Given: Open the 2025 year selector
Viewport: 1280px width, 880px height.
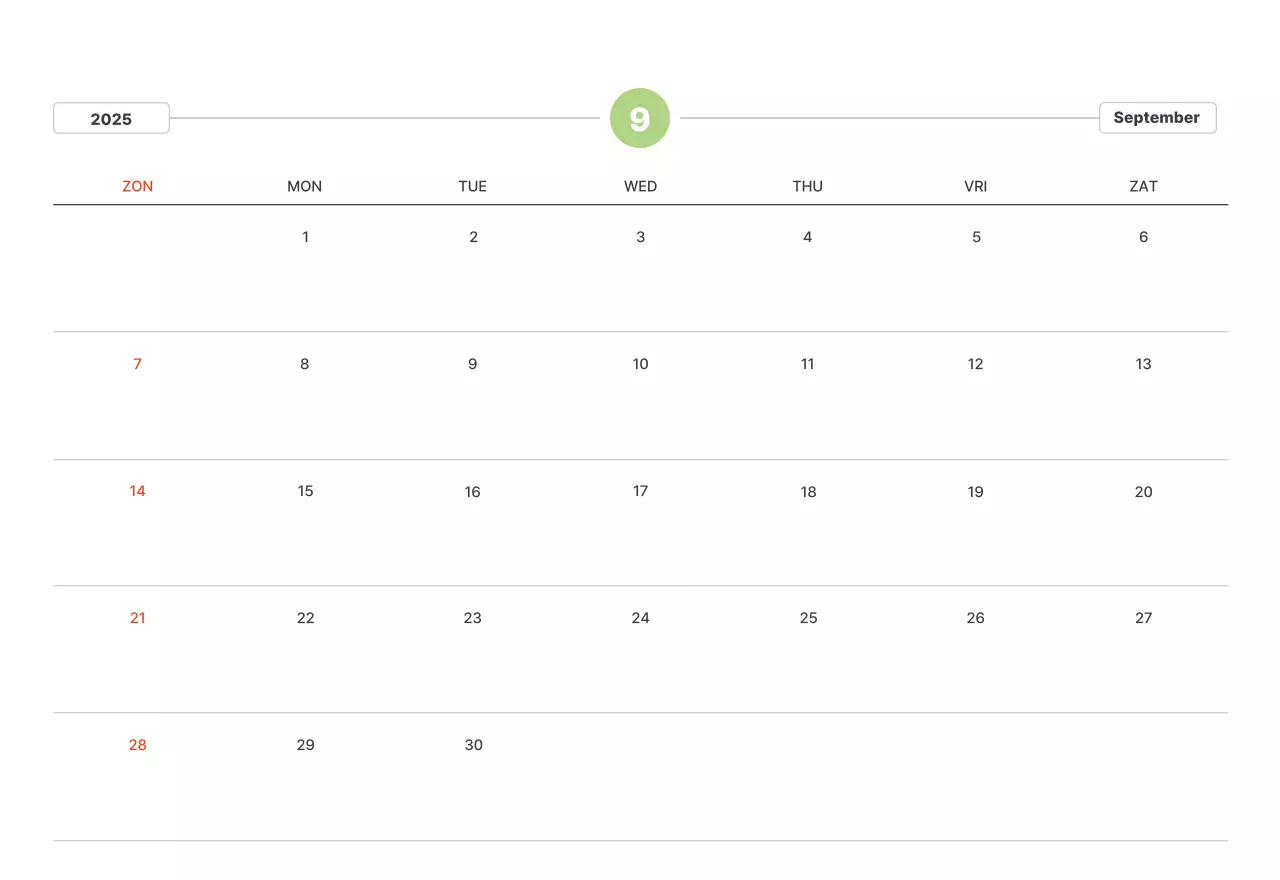Looking at the screenshot, I should tap(111, 119).
